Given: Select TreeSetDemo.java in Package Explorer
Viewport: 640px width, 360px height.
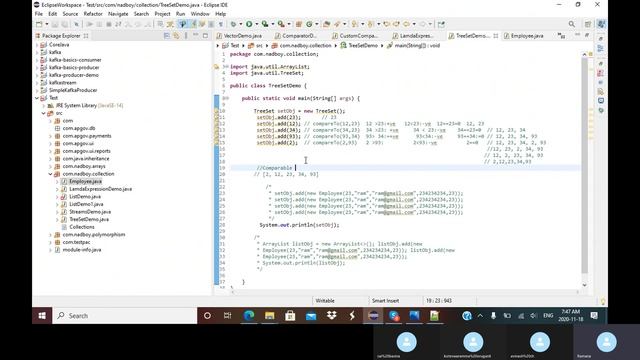Looking at the screenshot, I should (x=89, y=220).
